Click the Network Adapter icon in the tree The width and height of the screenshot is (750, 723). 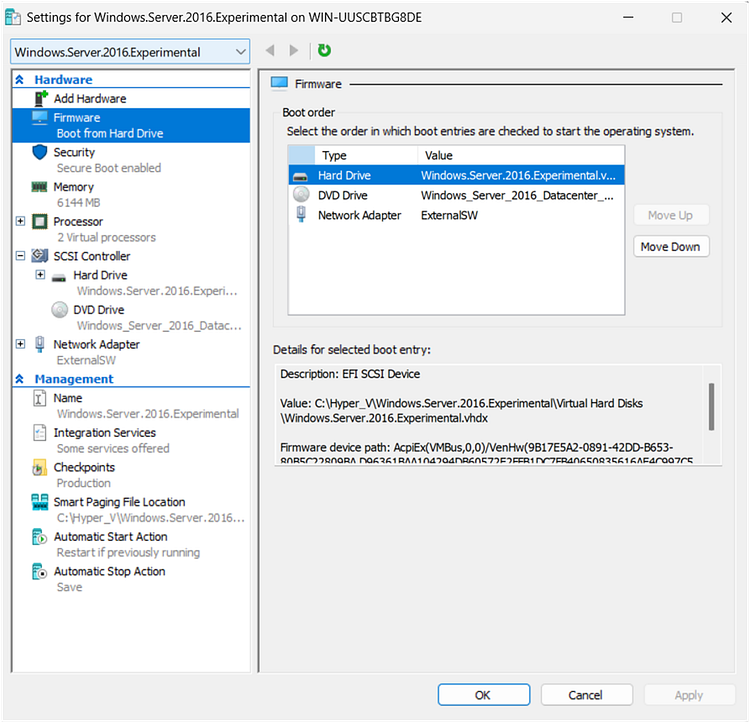tap(40, 344)
